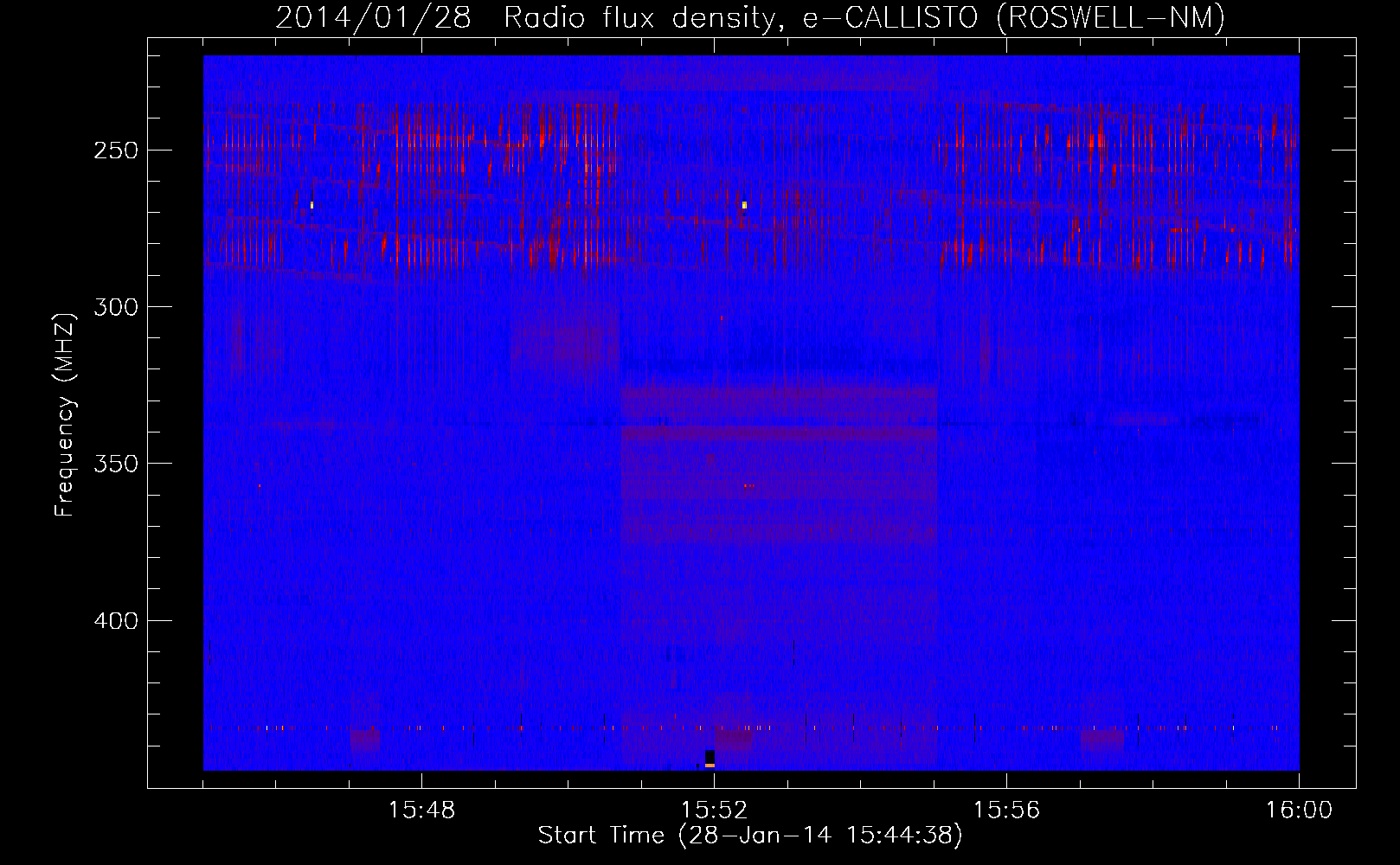This screenshot has width=1400, height=865.
Task: Click the Frequency (MHZ) axis title
Action: 65,414
